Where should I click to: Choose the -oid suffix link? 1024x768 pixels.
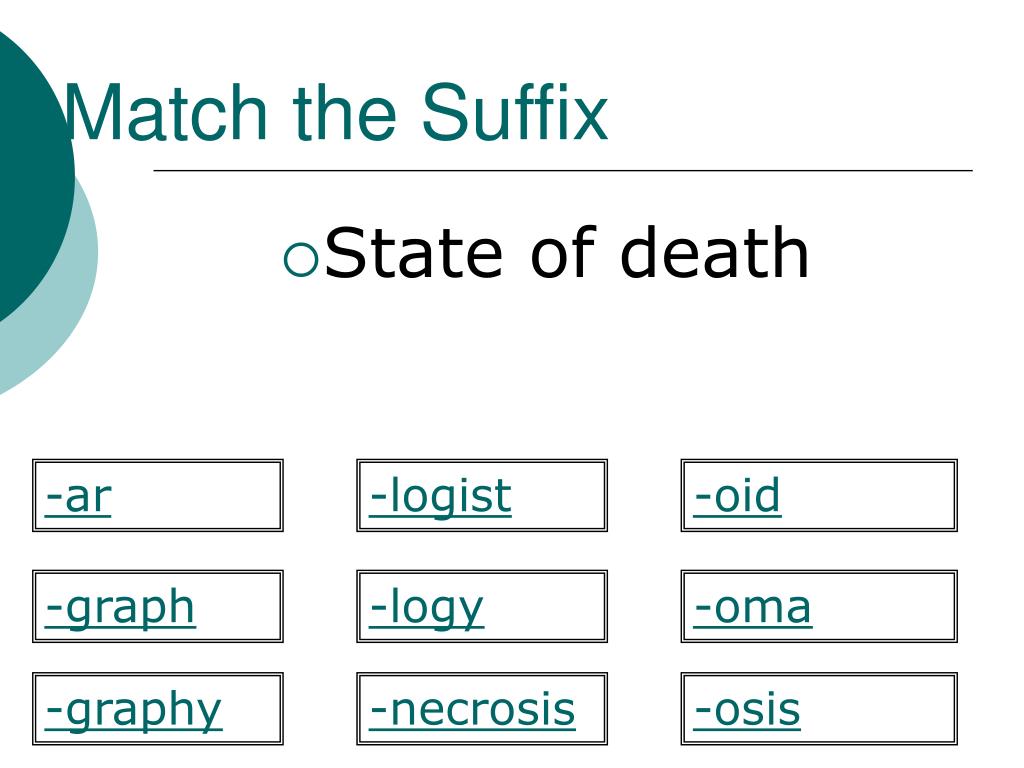737,496
